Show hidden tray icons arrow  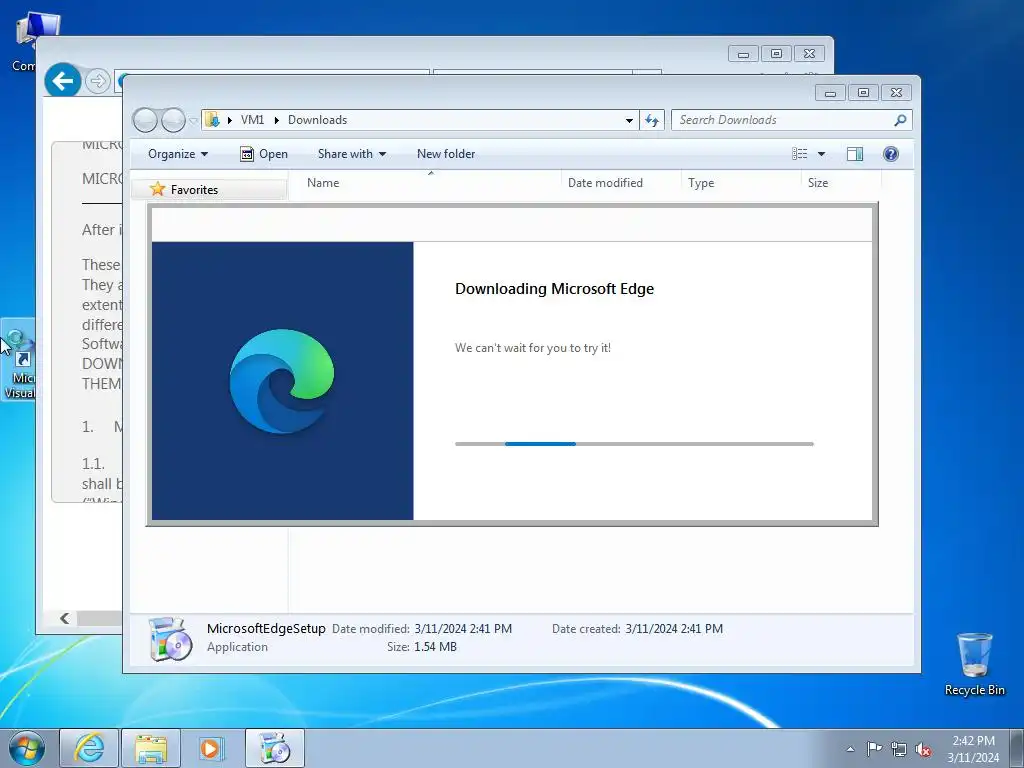pos(850,749)
